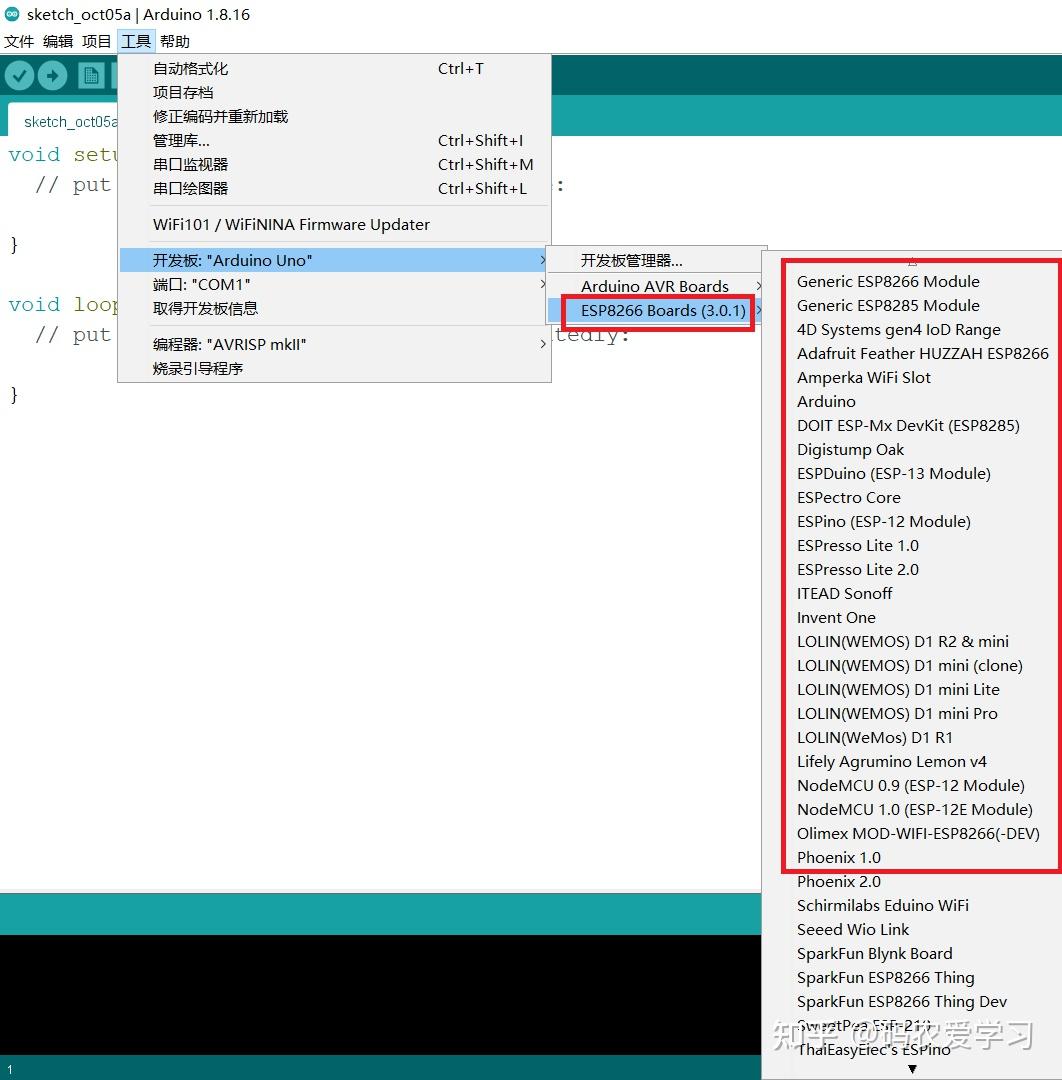
Task: Open the 文件 menu
Action: (19, 41)
